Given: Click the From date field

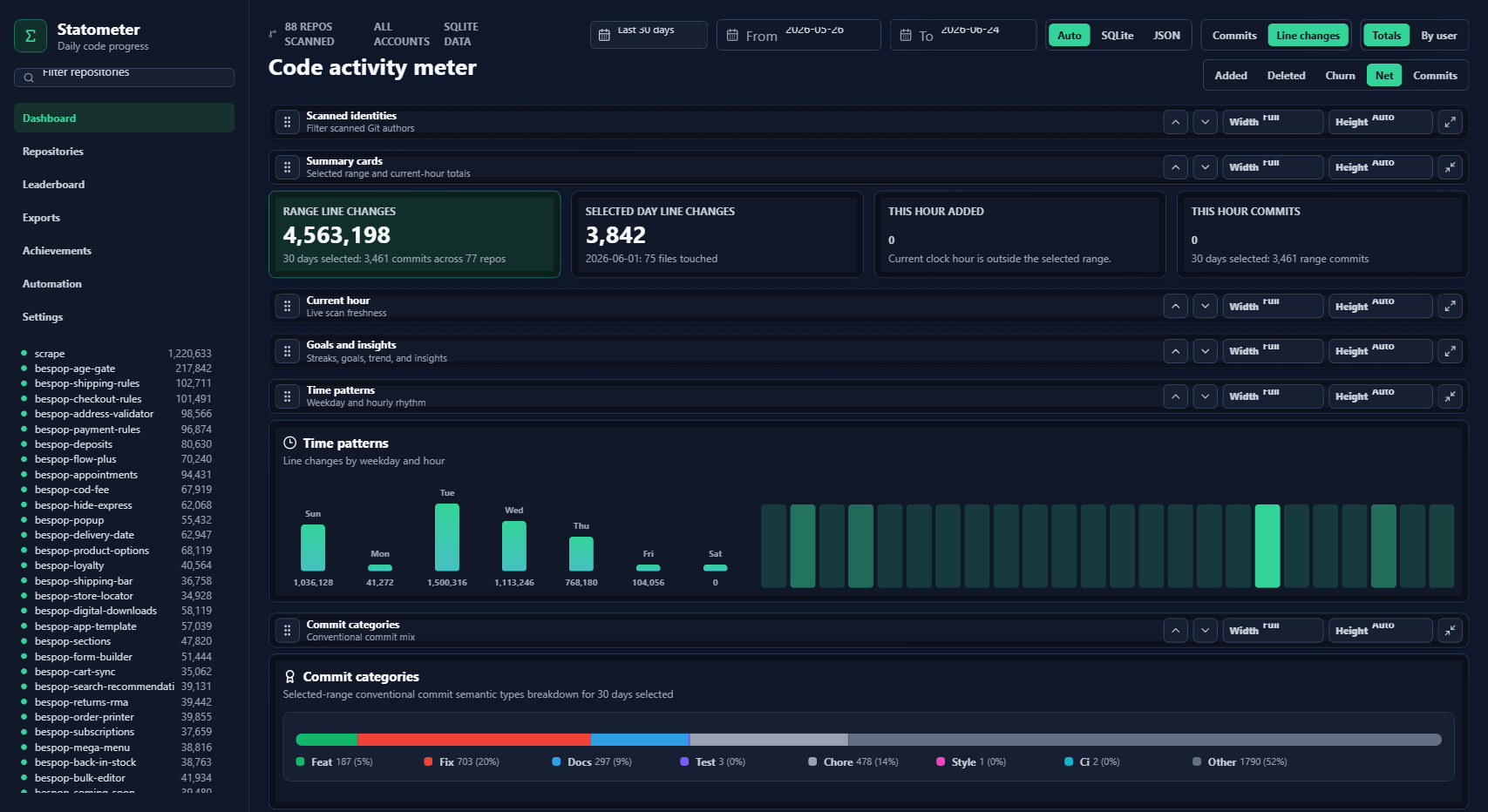Looking at the screenshot, I should tap(798, 35).
